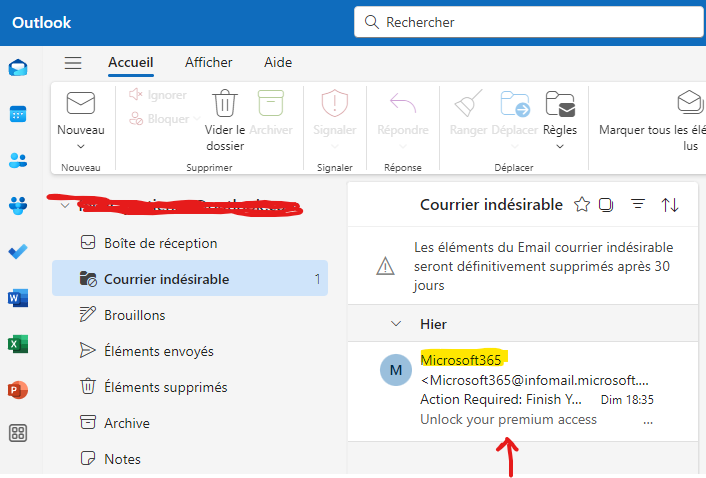
Task: Click the Nouveau mail envelope icon
Action: 81,103
